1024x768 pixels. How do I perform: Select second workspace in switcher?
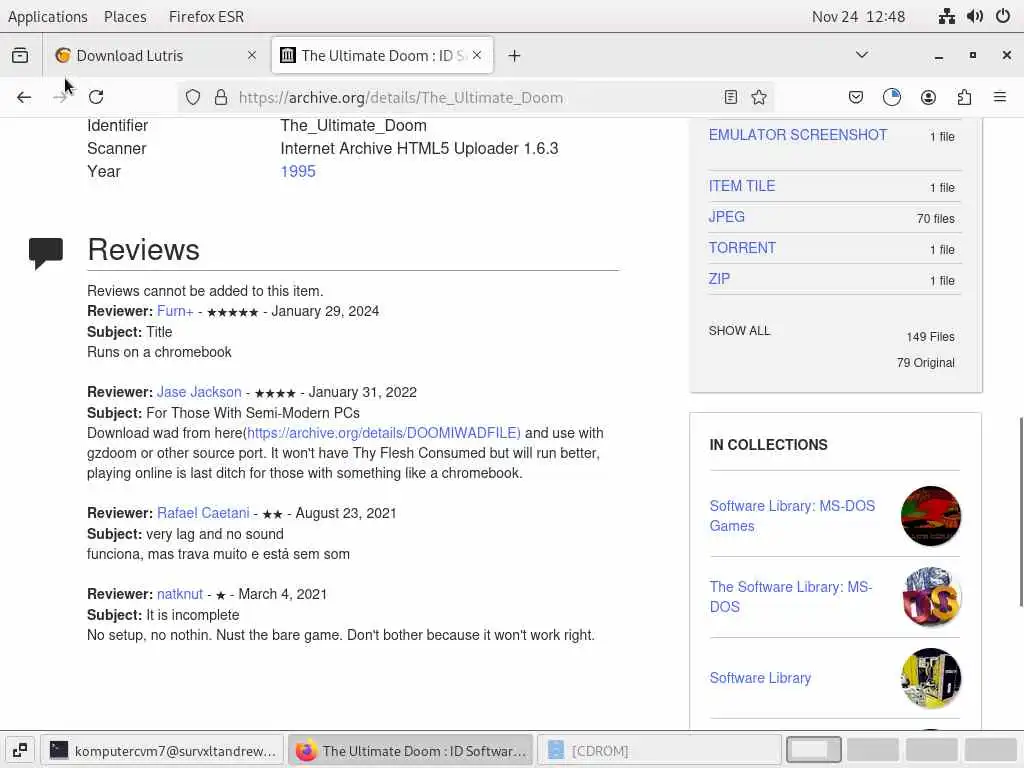pos(872,750)
